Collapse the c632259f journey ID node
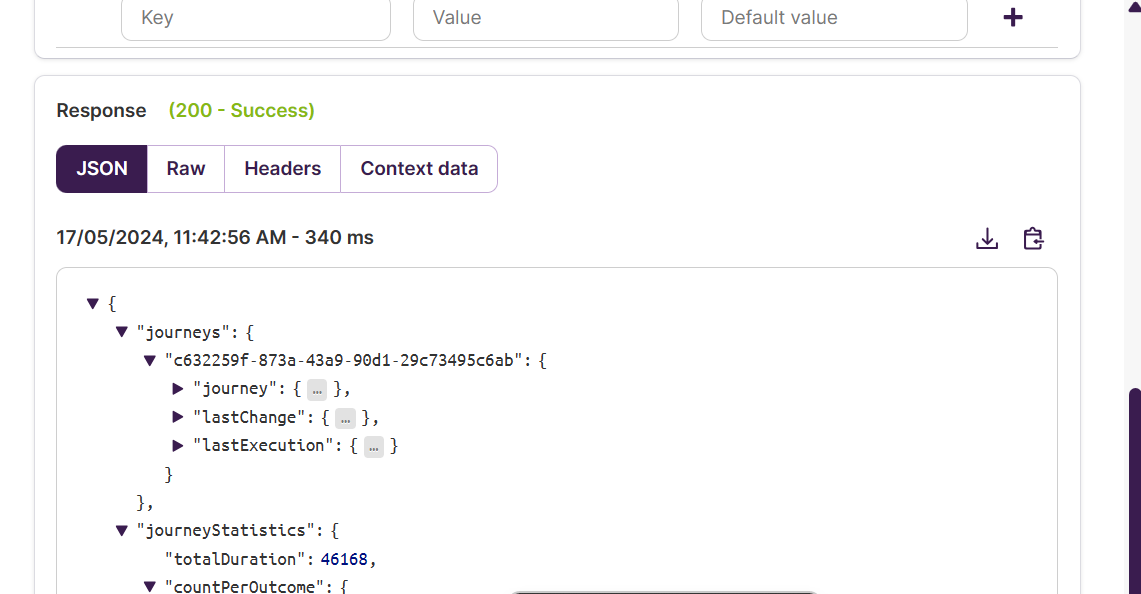The height and width of the screenshot is (594, 1141). [150, 360]
